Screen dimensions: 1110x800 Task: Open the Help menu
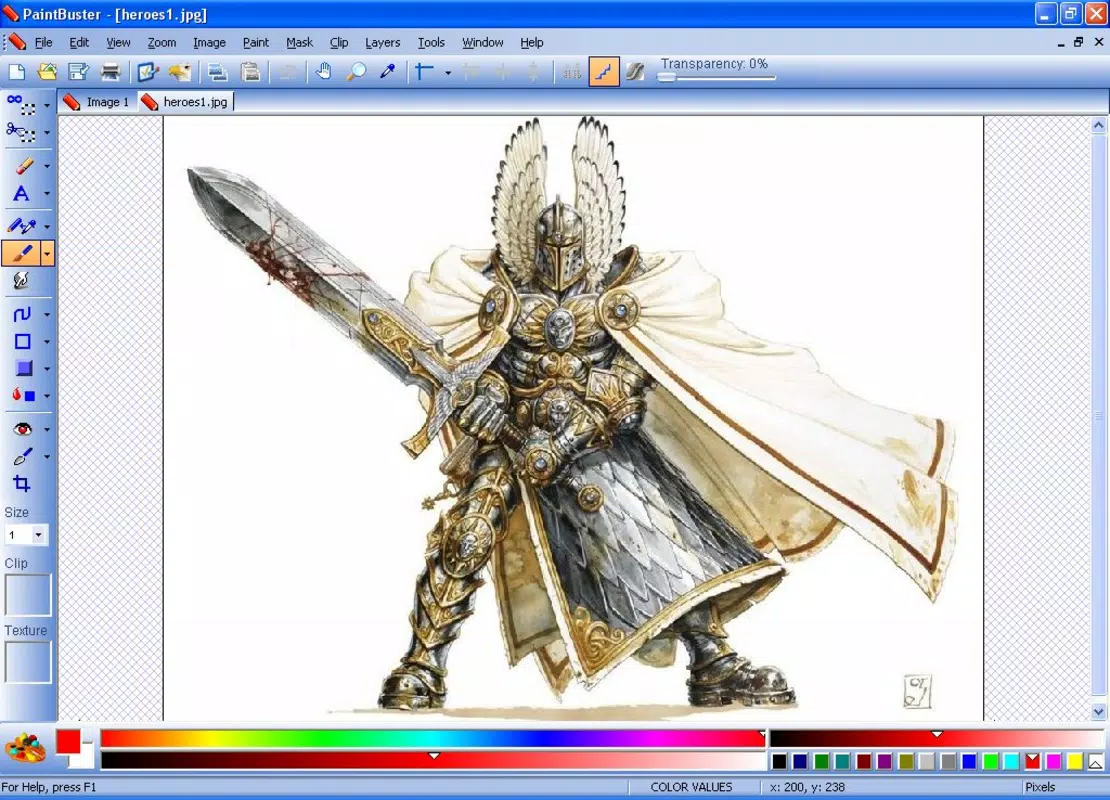tap(532, 42)
